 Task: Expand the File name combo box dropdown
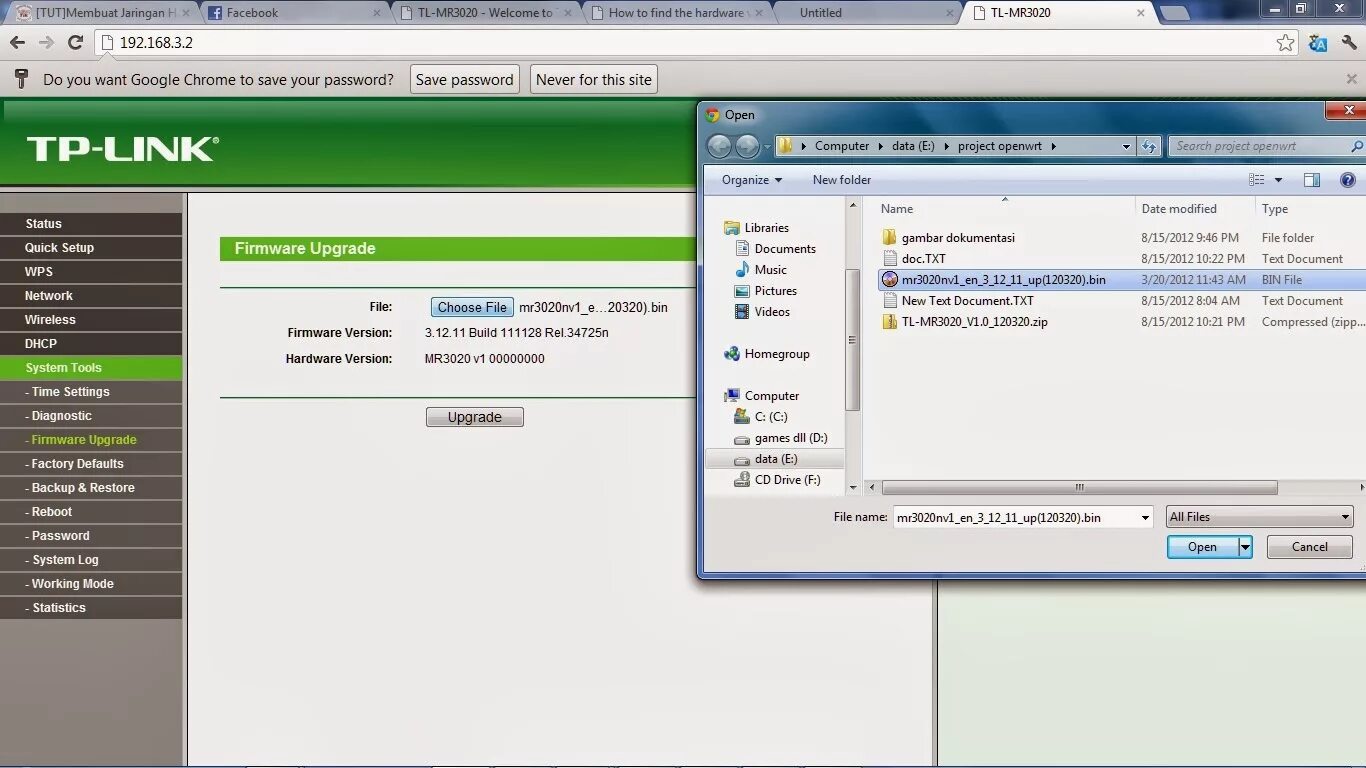[x=1146, y=517]
